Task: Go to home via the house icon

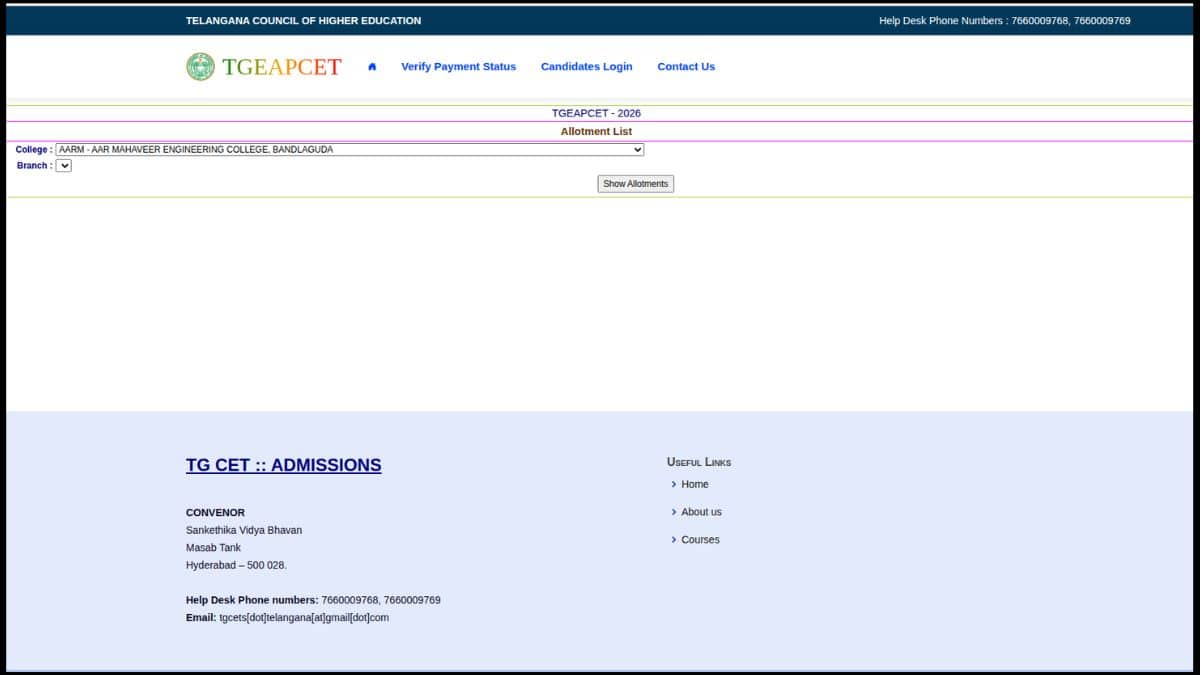Action: [x=372, y=67]
